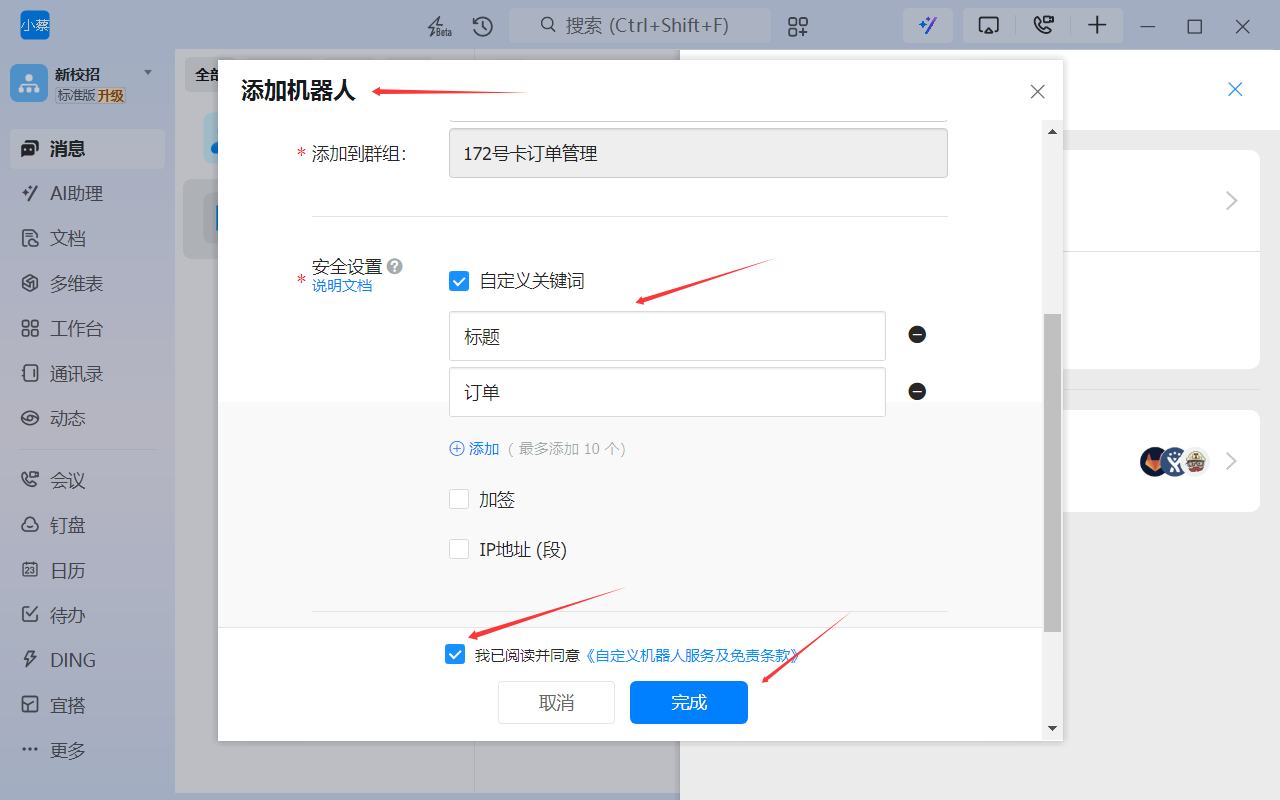Click the dialog scrollbar thumb

pos(1052,472)
